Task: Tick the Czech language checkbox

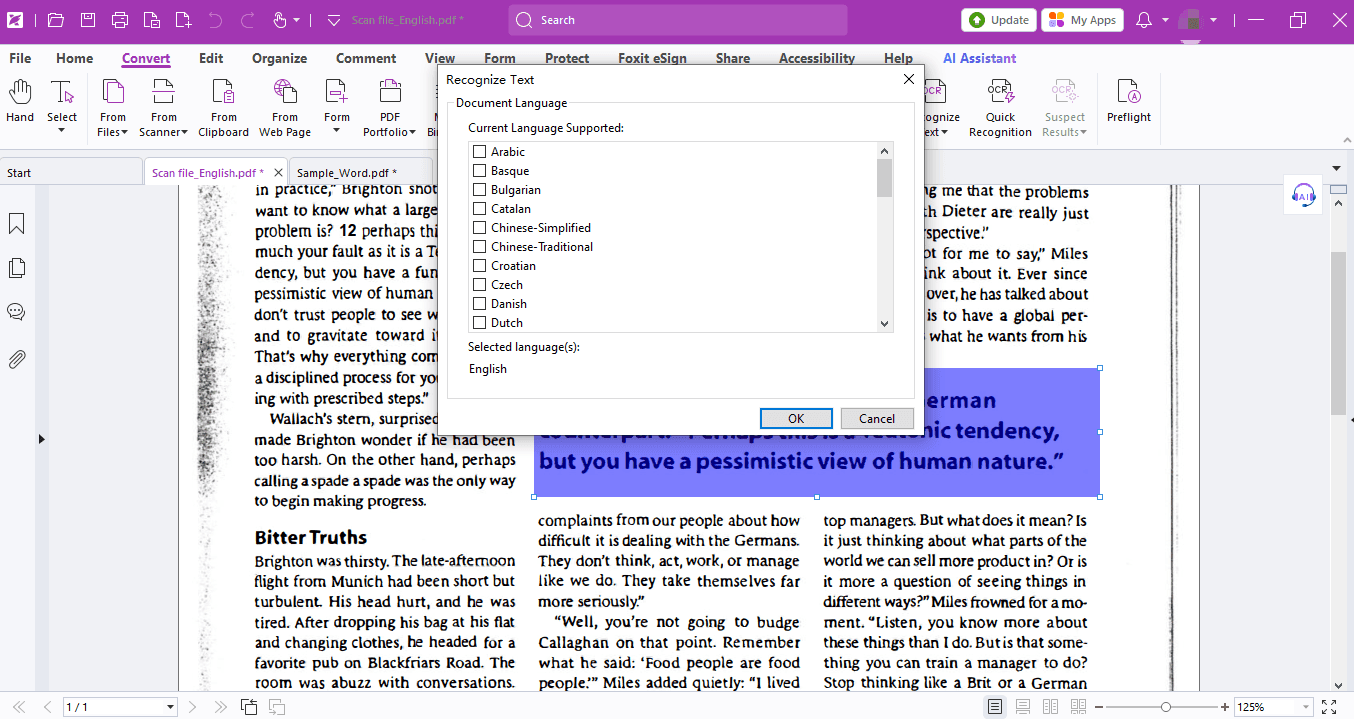Action: coord(480,285)
